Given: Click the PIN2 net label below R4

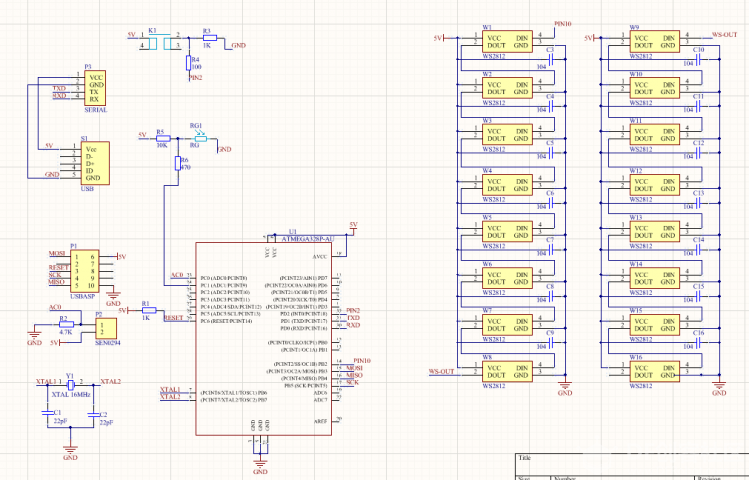Looking at the screenshot, I should pos(196,77).
